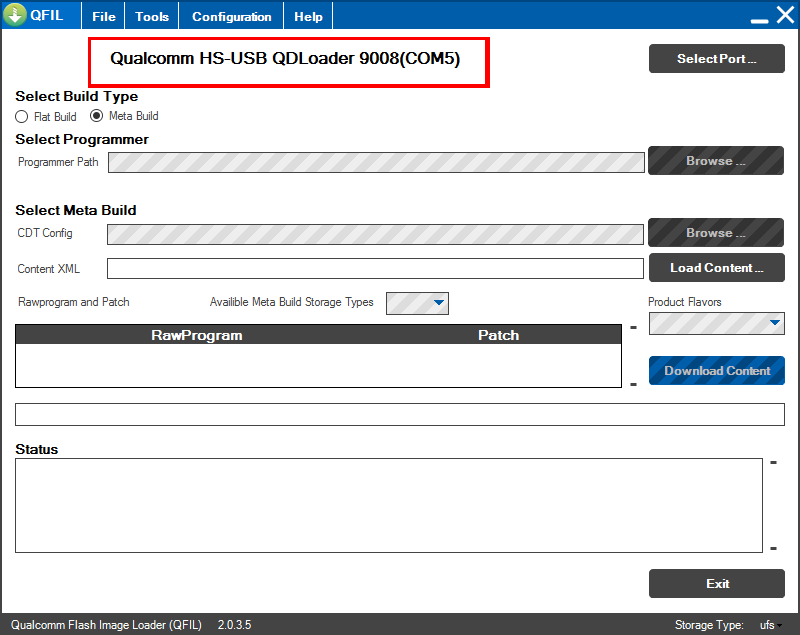The height and width of the screenshot is (635, 800).
Task: Click the RawProgram column header
Action: (197, 335)
